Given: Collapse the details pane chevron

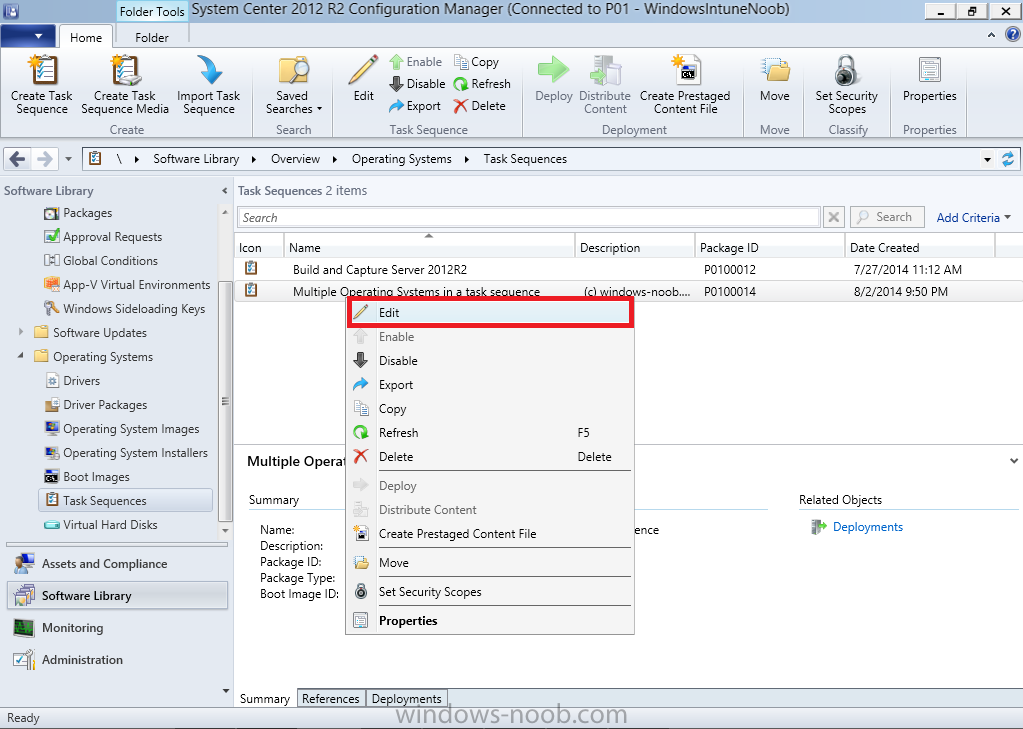Looking at the screenshot, I should click(1014, 461).
